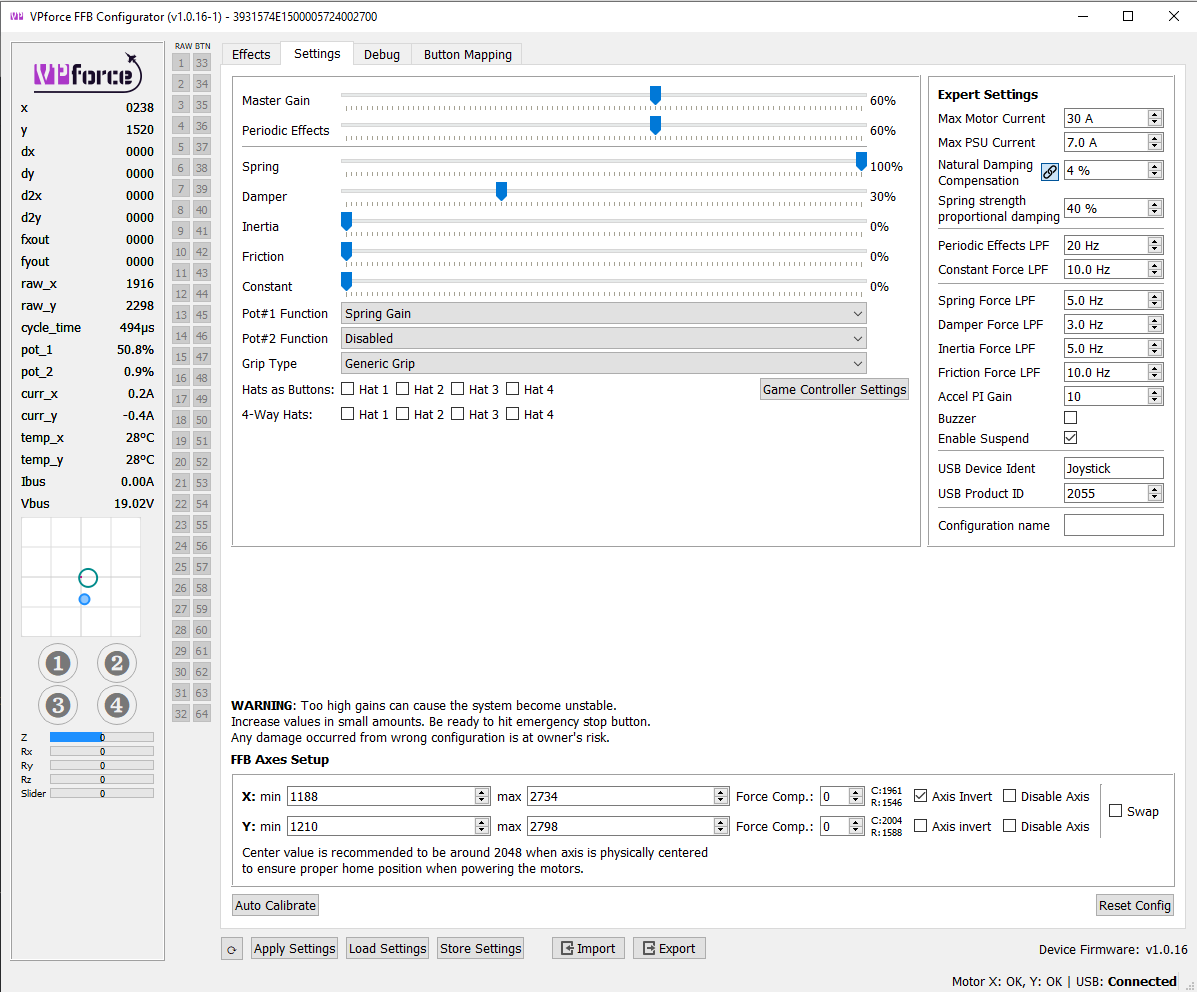Click the Master Gain slider handle
Screen dimensions: 1197x992
click(655, 95)
